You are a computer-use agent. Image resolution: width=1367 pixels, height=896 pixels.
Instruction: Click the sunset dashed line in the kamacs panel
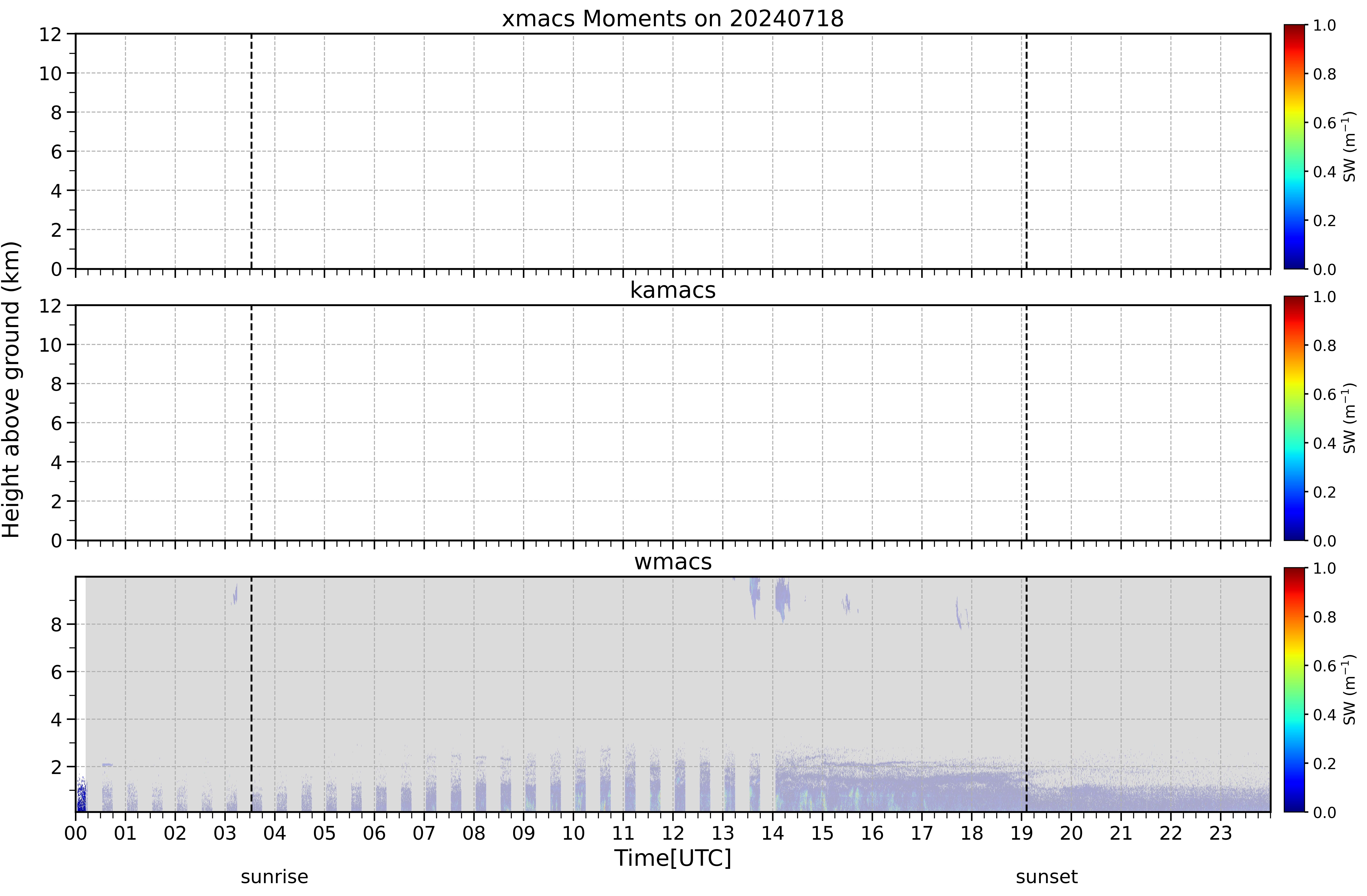point(1026,423)
